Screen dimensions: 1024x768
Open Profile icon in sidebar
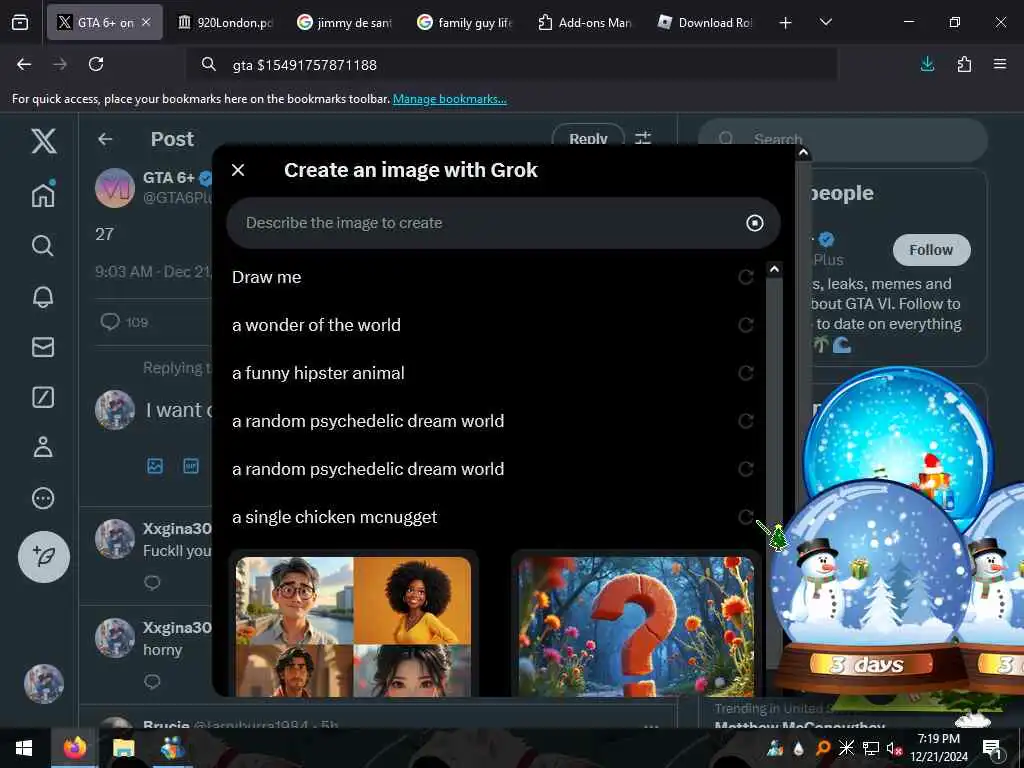43,447
